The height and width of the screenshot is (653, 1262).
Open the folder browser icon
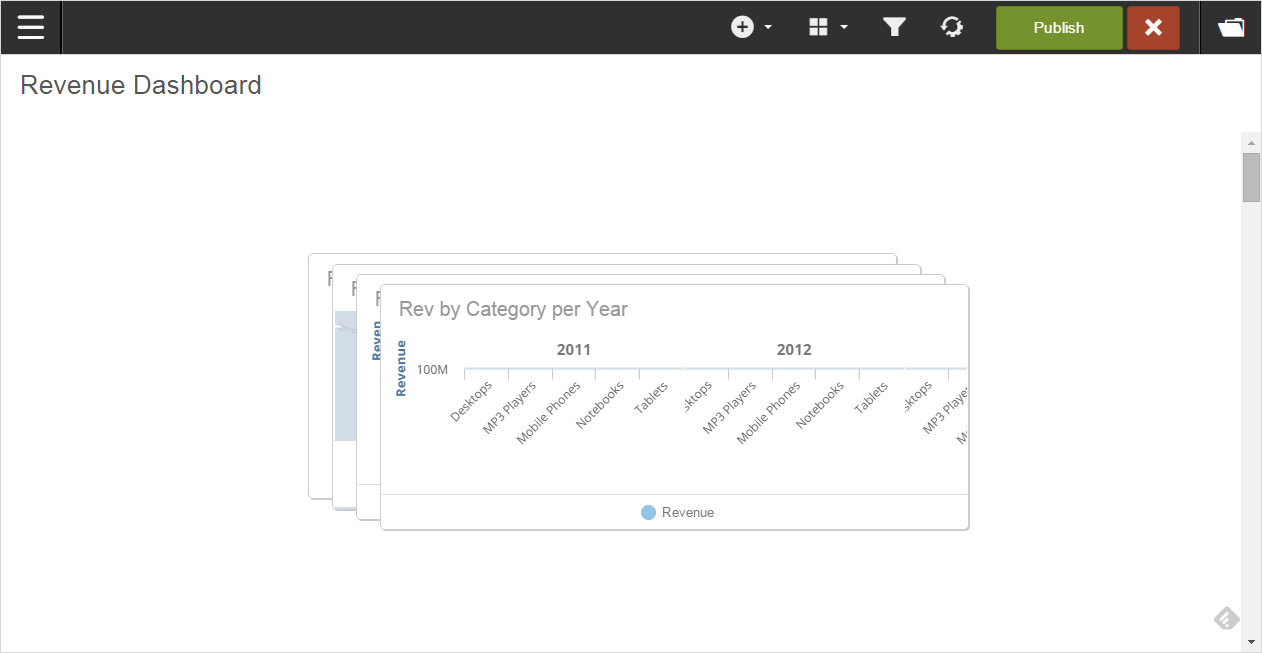click(x=1231, y=27)
